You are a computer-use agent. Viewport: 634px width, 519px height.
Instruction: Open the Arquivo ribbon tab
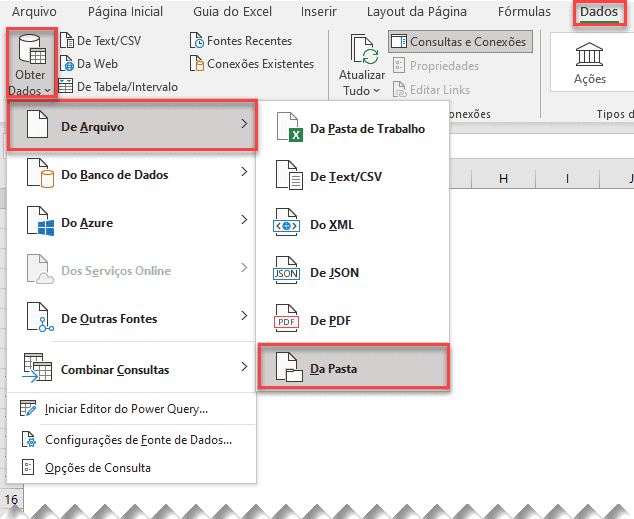[x=34, y=12]
